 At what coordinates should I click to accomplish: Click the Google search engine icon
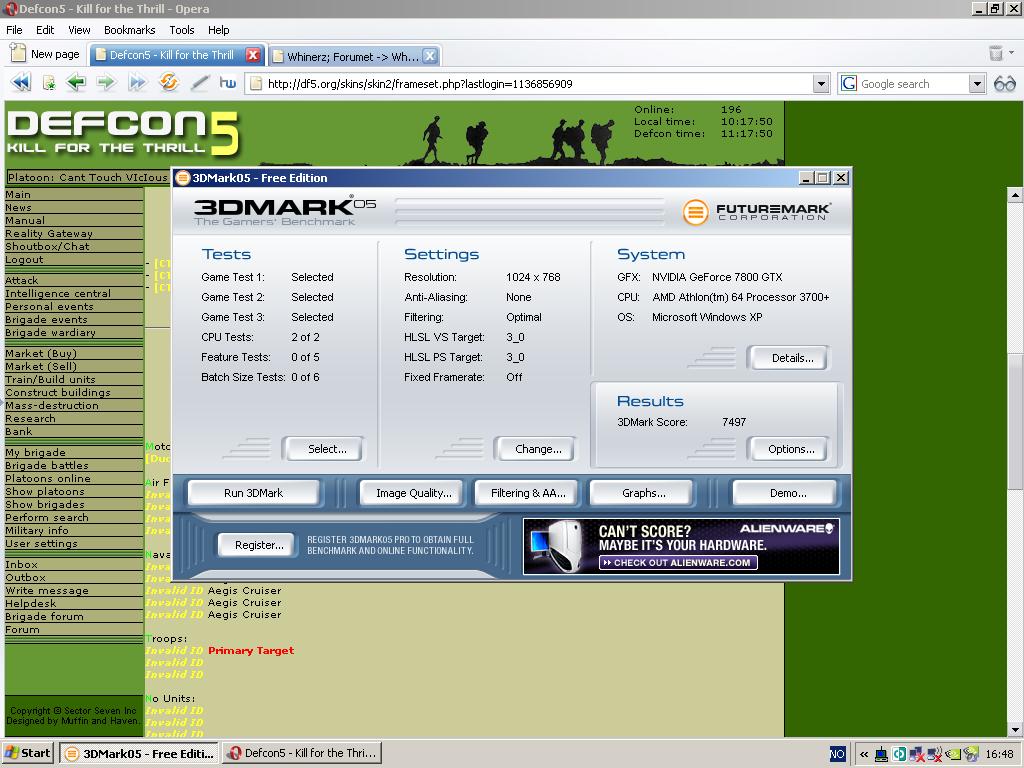pos(848,84)
